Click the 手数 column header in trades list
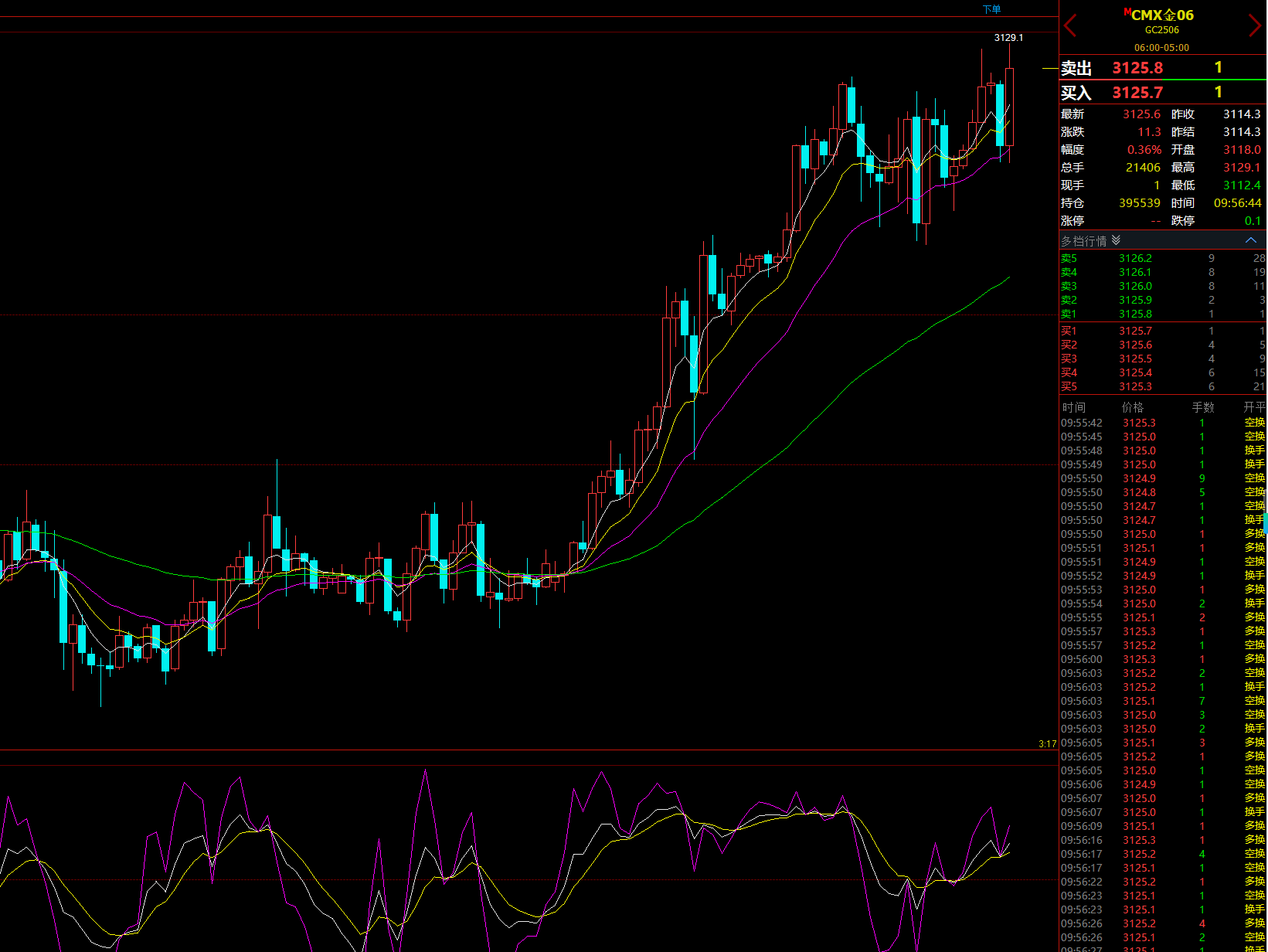The image size is (1268, 952). pos(1203,407)
